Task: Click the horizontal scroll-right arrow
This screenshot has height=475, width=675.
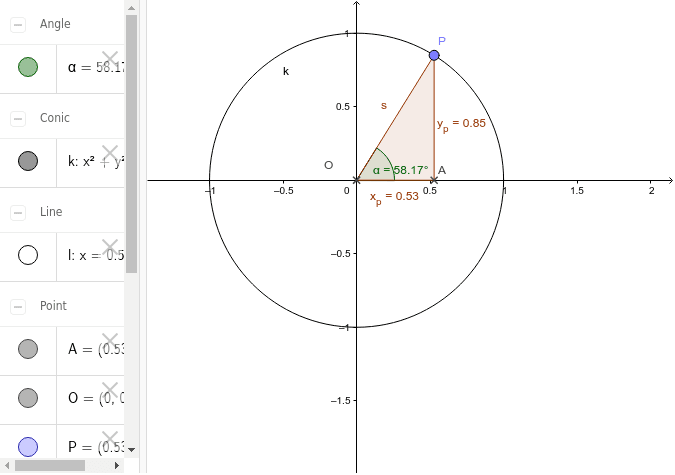Action: 117,466
